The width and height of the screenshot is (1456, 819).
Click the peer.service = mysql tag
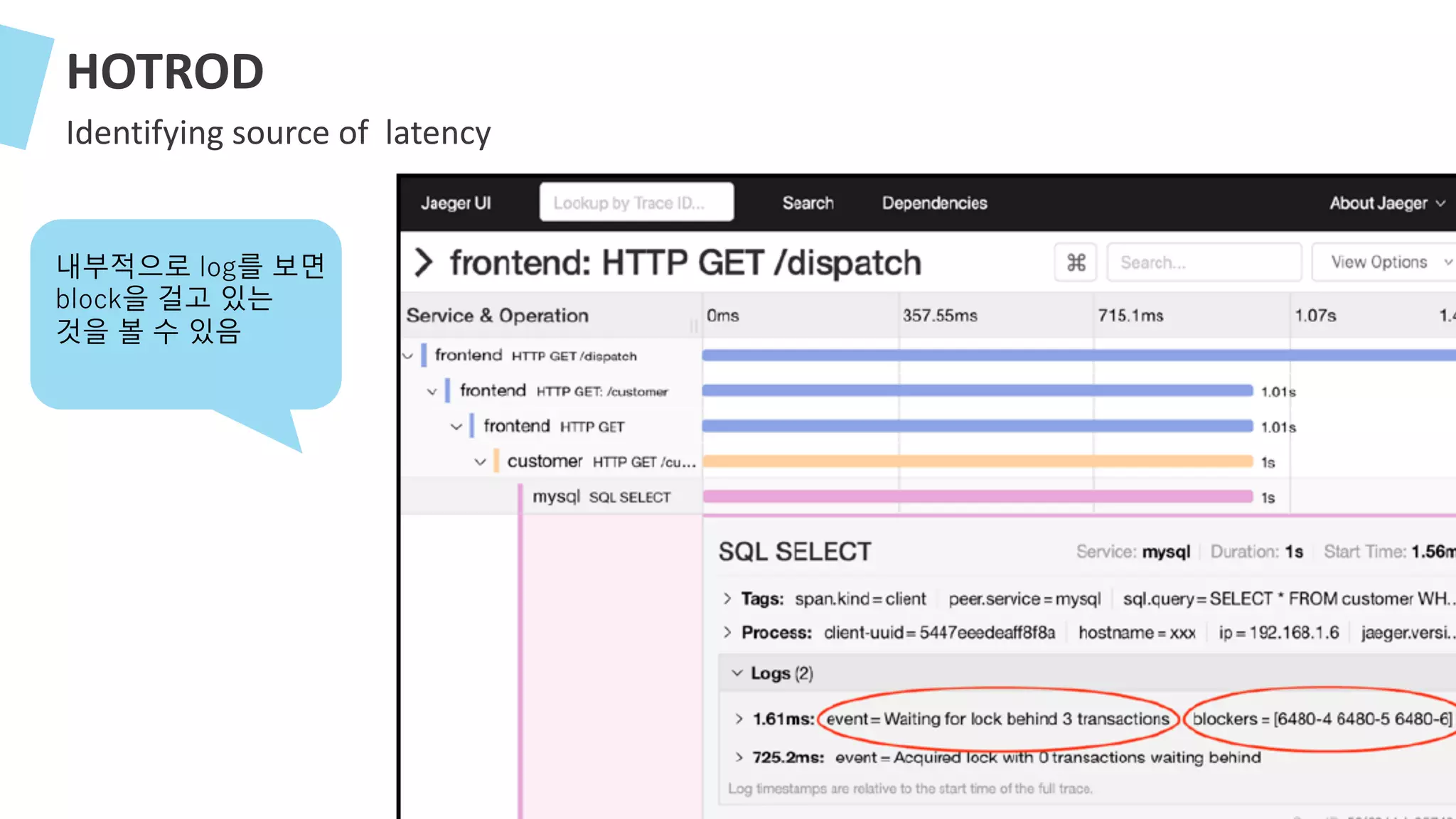[1024, 599]
